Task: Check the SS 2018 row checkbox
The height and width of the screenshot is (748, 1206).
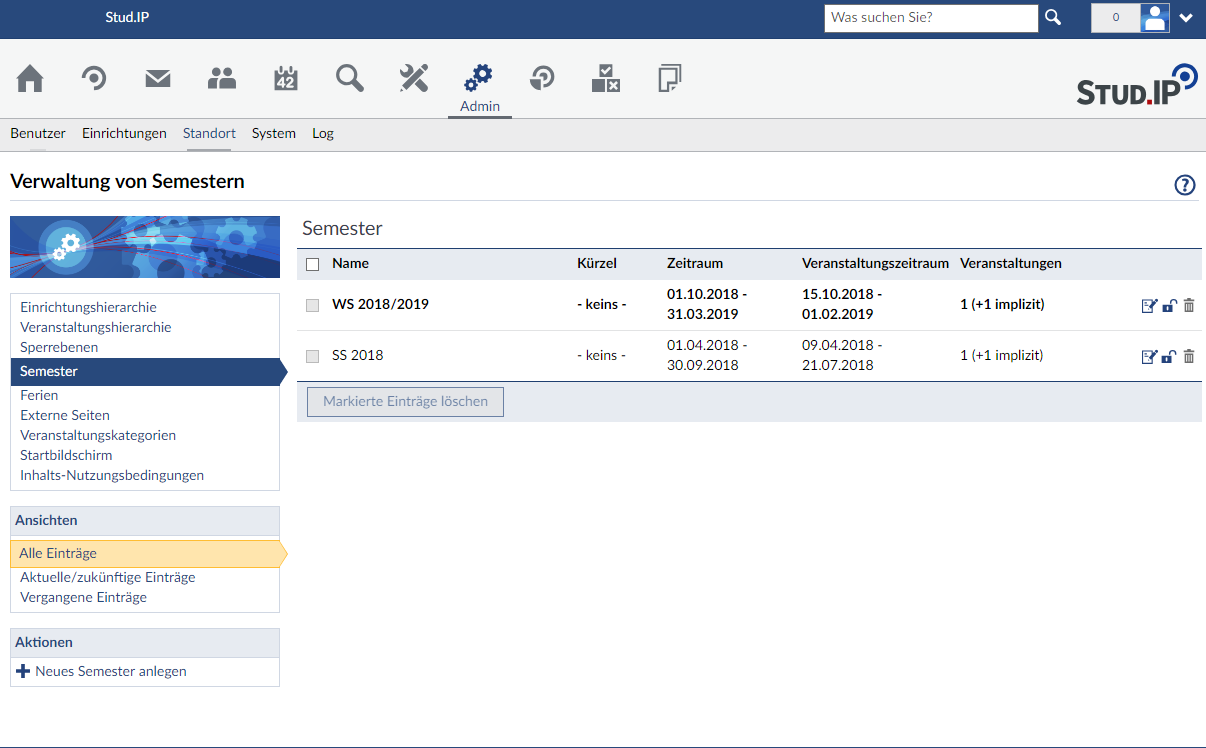Action: point(313,356)
